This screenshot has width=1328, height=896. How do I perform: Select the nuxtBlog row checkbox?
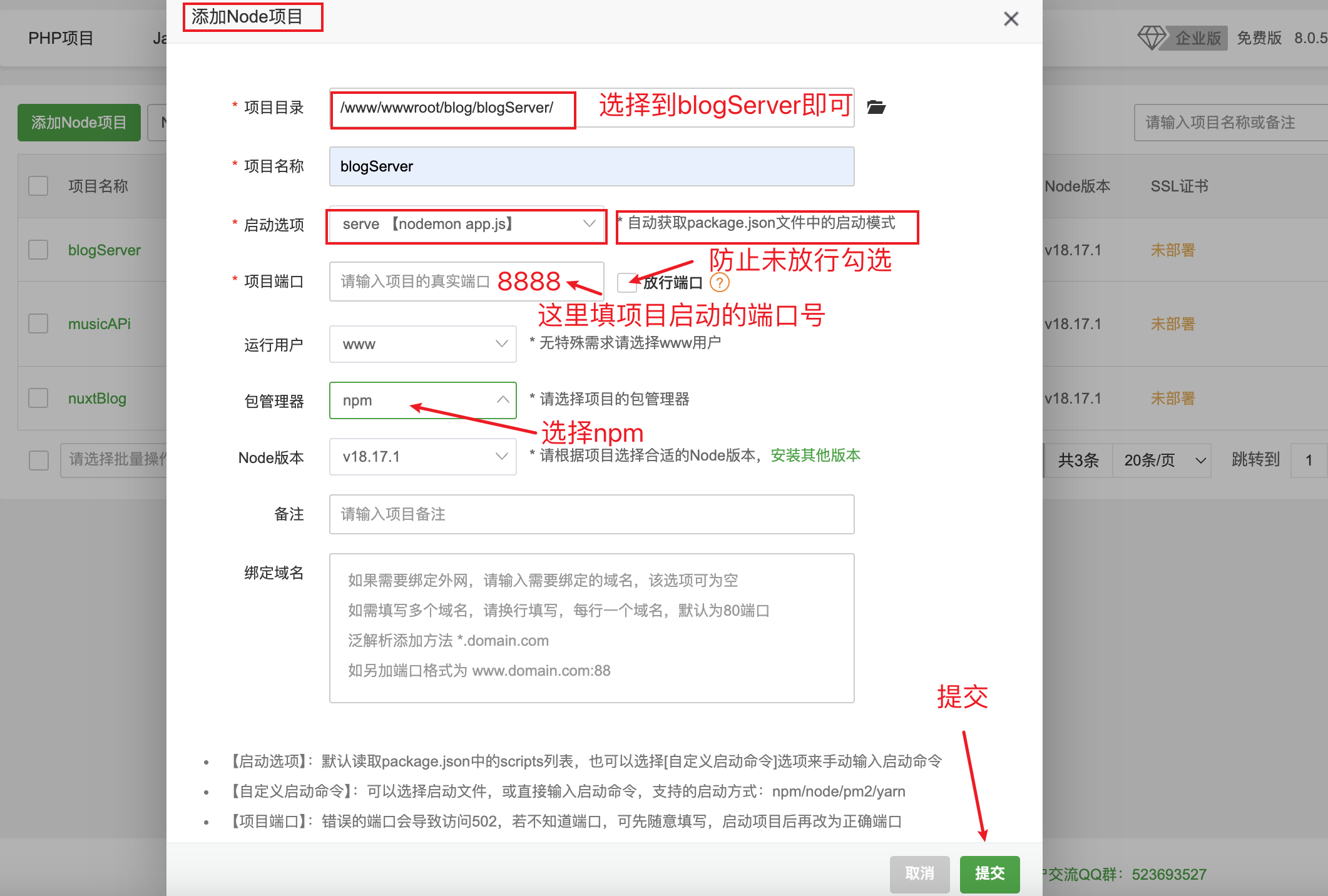point(38,398)
